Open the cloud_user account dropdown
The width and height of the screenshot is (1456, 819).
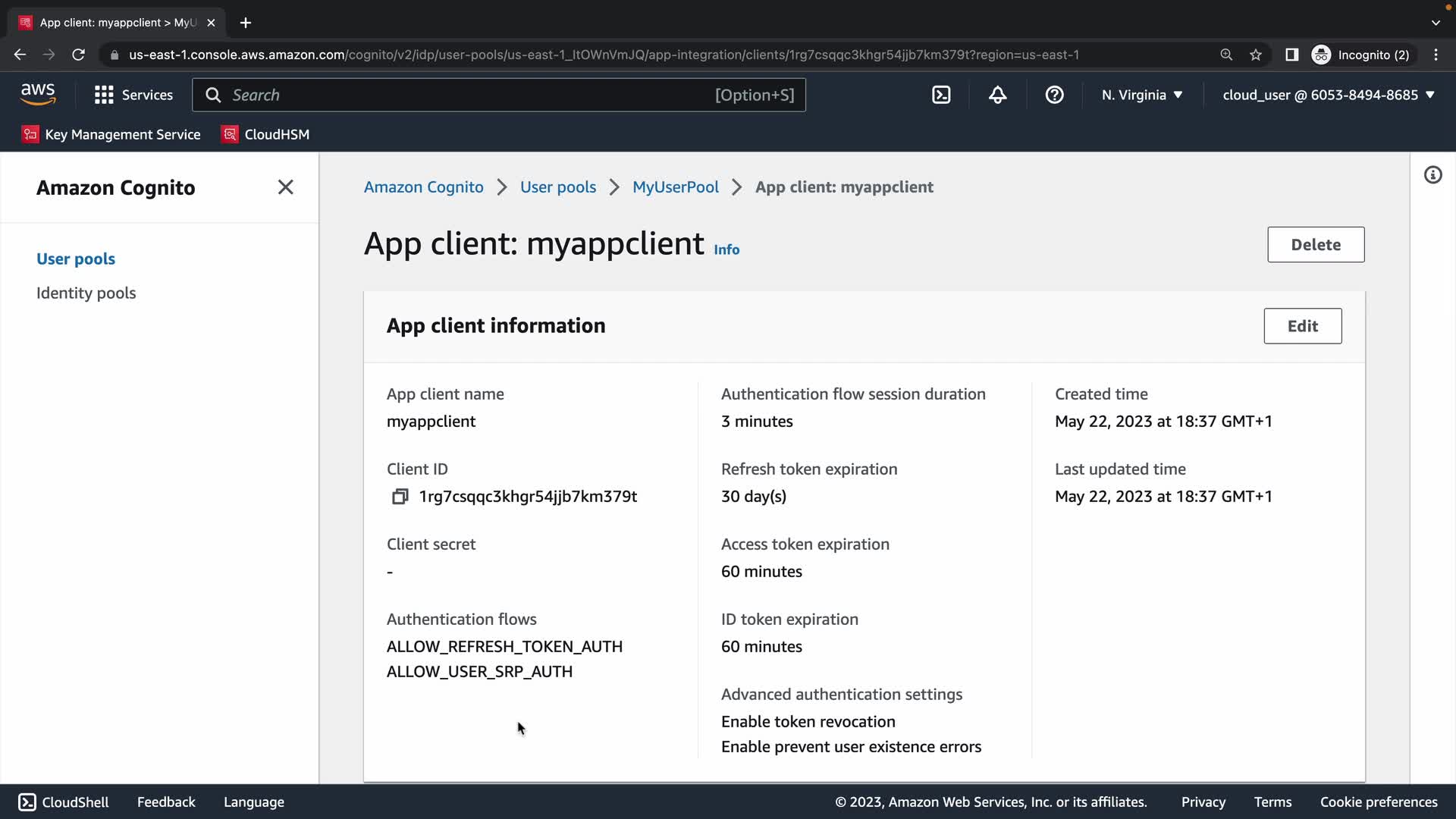1329,95
